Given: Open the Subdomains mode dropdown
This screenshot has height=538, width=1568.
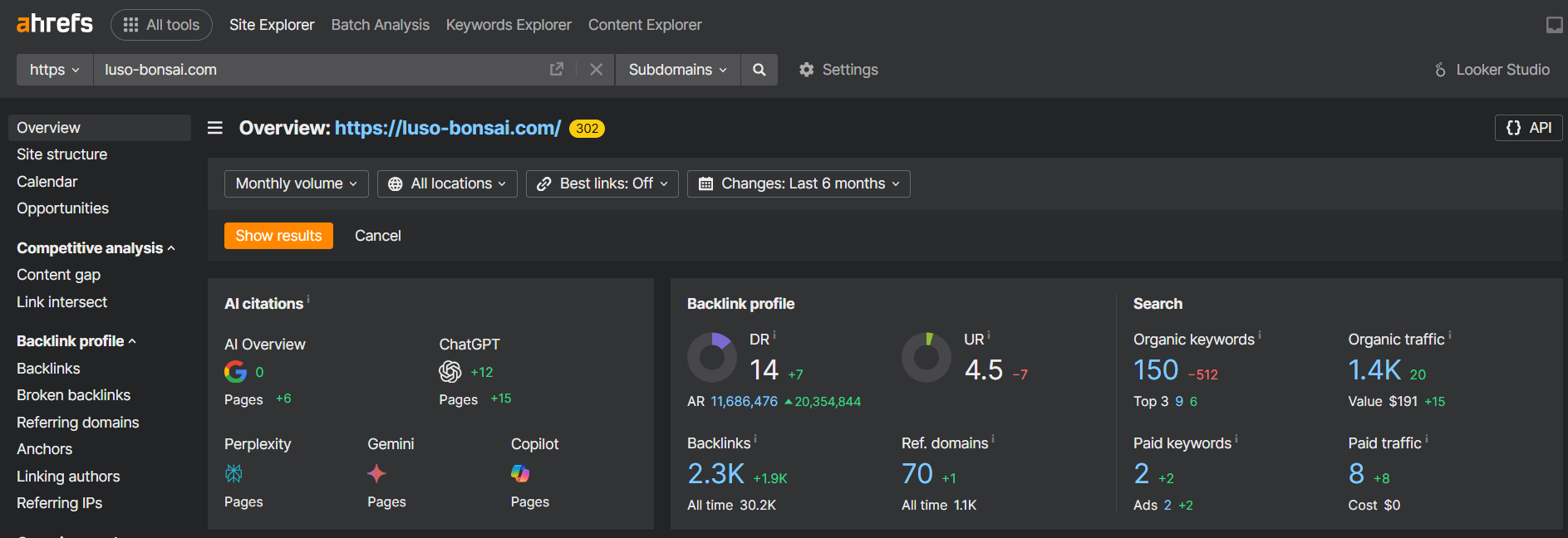Looking at the screenshot, I should [677, 70].
